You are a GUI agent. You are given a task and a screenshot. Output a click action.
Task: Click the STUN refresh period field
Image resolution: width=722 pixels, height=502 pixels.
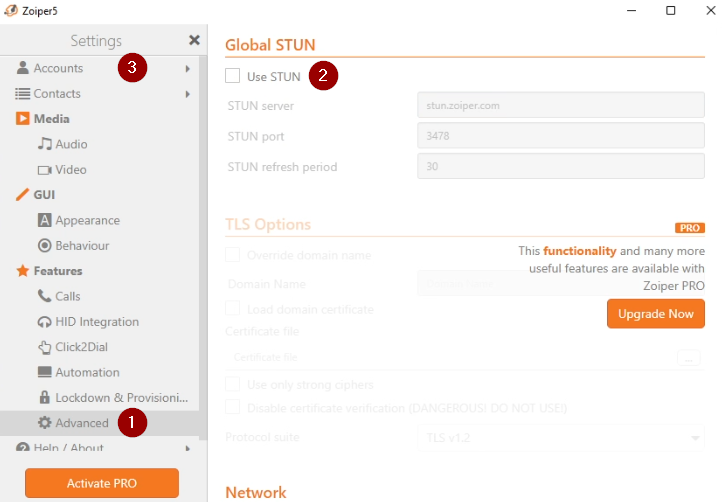click(561, 166)
